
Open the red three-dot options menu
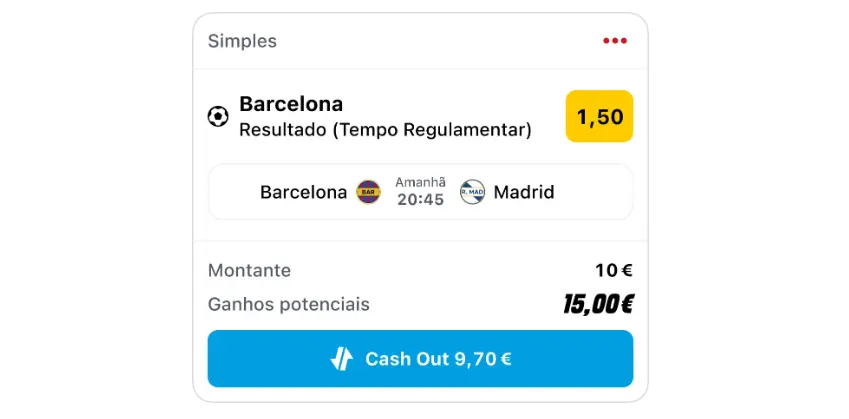(x=615, y=41)
